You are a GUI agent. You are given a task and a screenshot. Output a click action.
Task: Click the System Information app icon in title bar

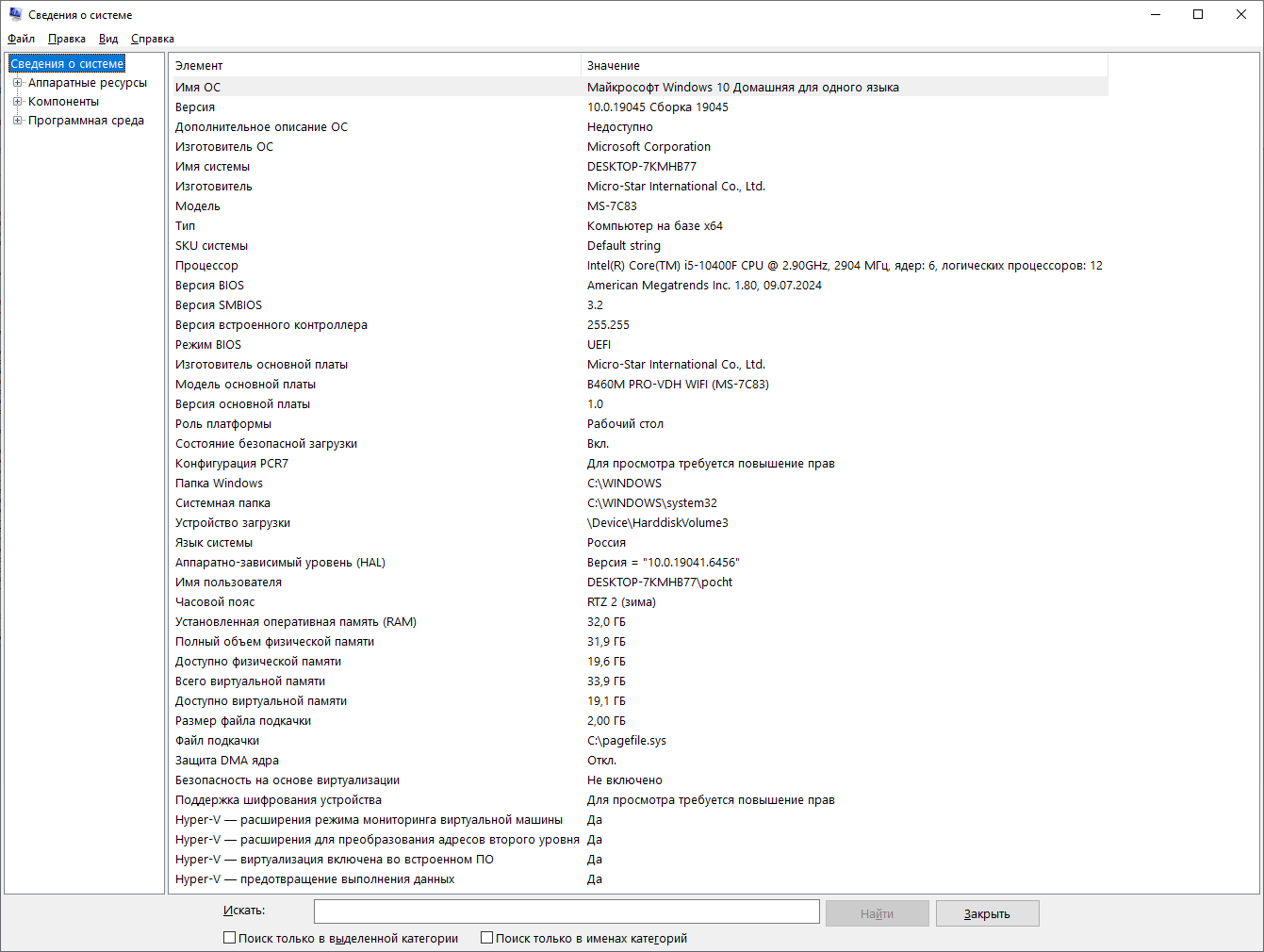15,14
